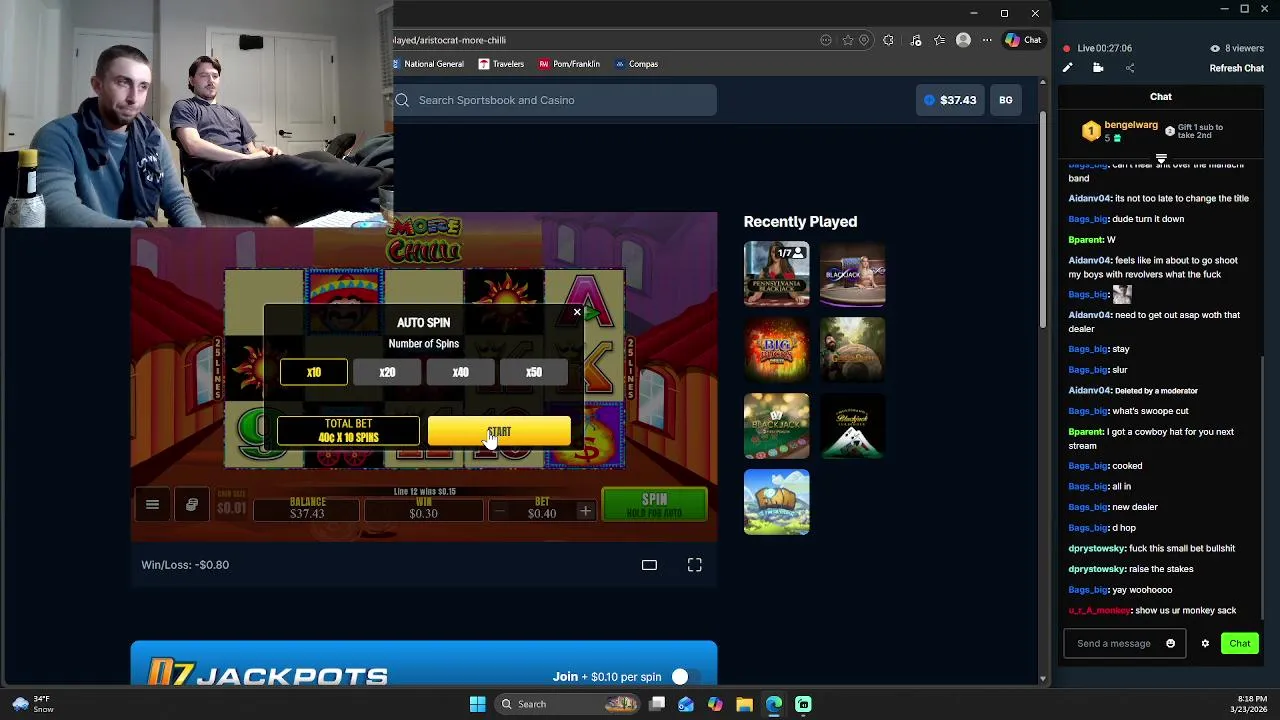Select x40 number of spins
This screenshot has height=720, width=1280.
tap(460, 372)
